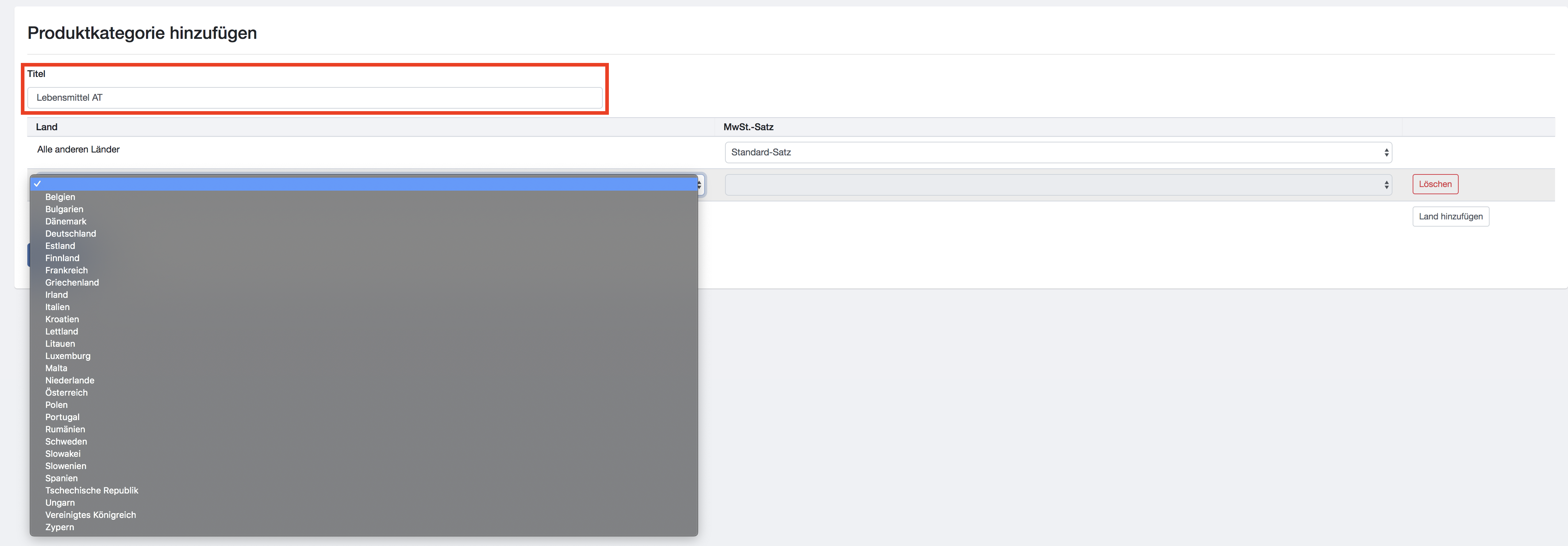Choose Niederlande in the country list

pyautogui.click(x=69, y=381)
